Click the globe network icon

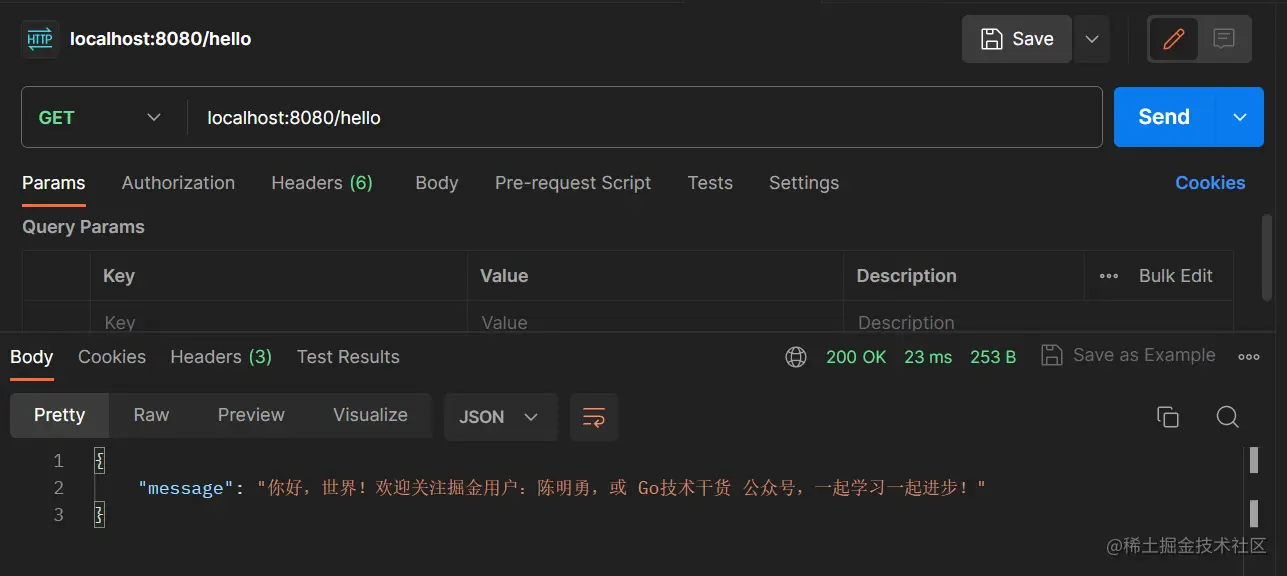coord(796,357)
